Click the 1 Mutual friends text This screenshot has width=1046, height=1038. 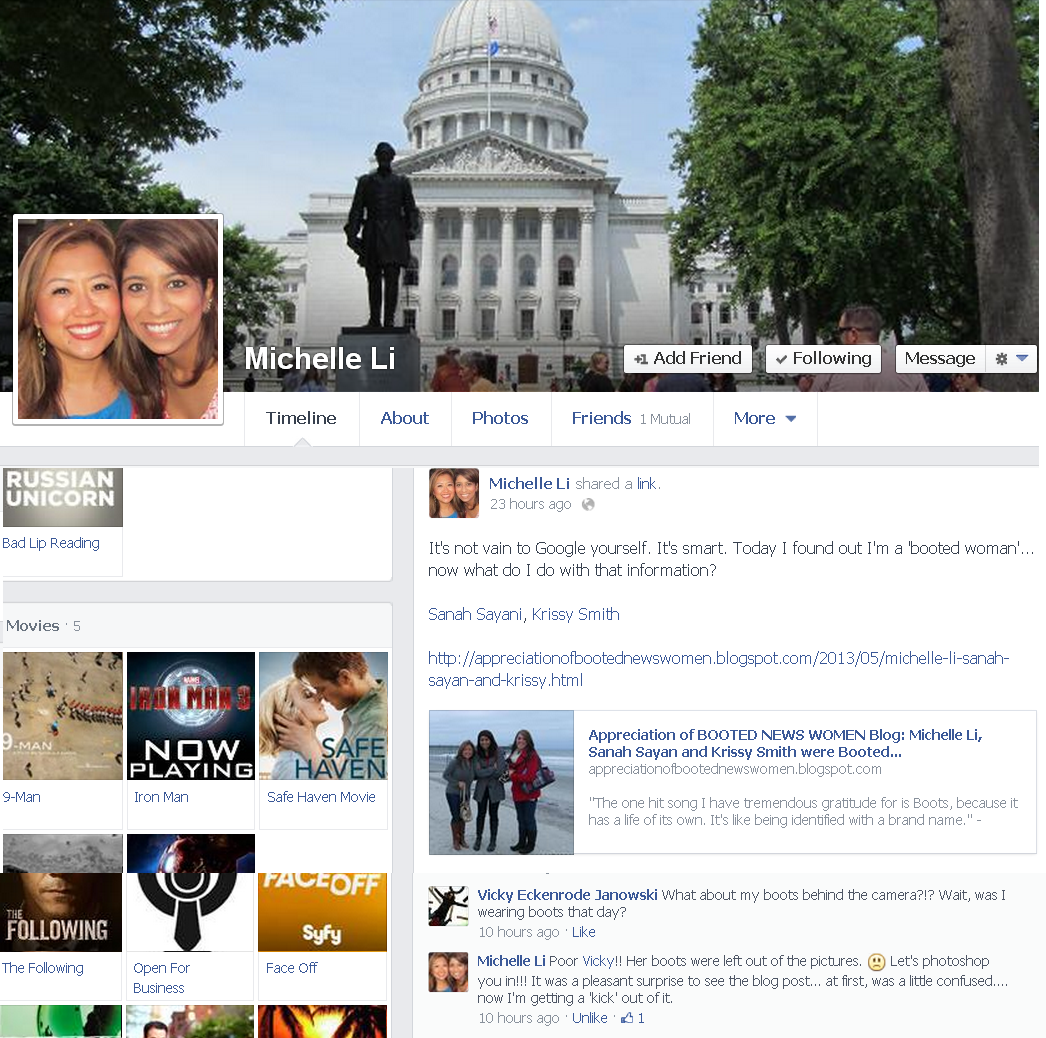[x=665, y=419]
